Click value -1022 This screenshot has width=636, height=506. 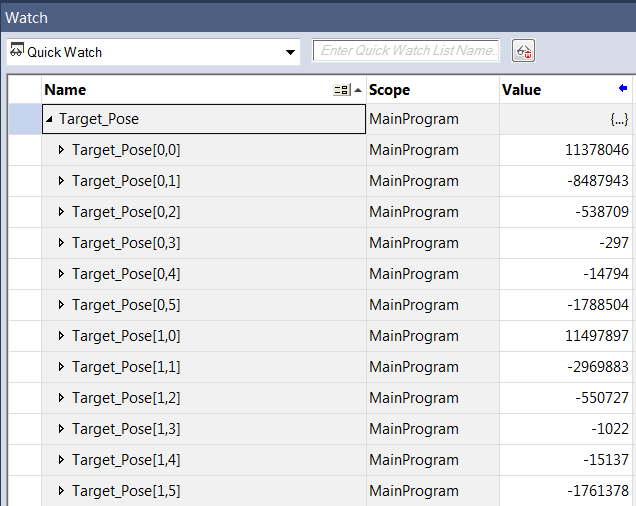[610, 429]
